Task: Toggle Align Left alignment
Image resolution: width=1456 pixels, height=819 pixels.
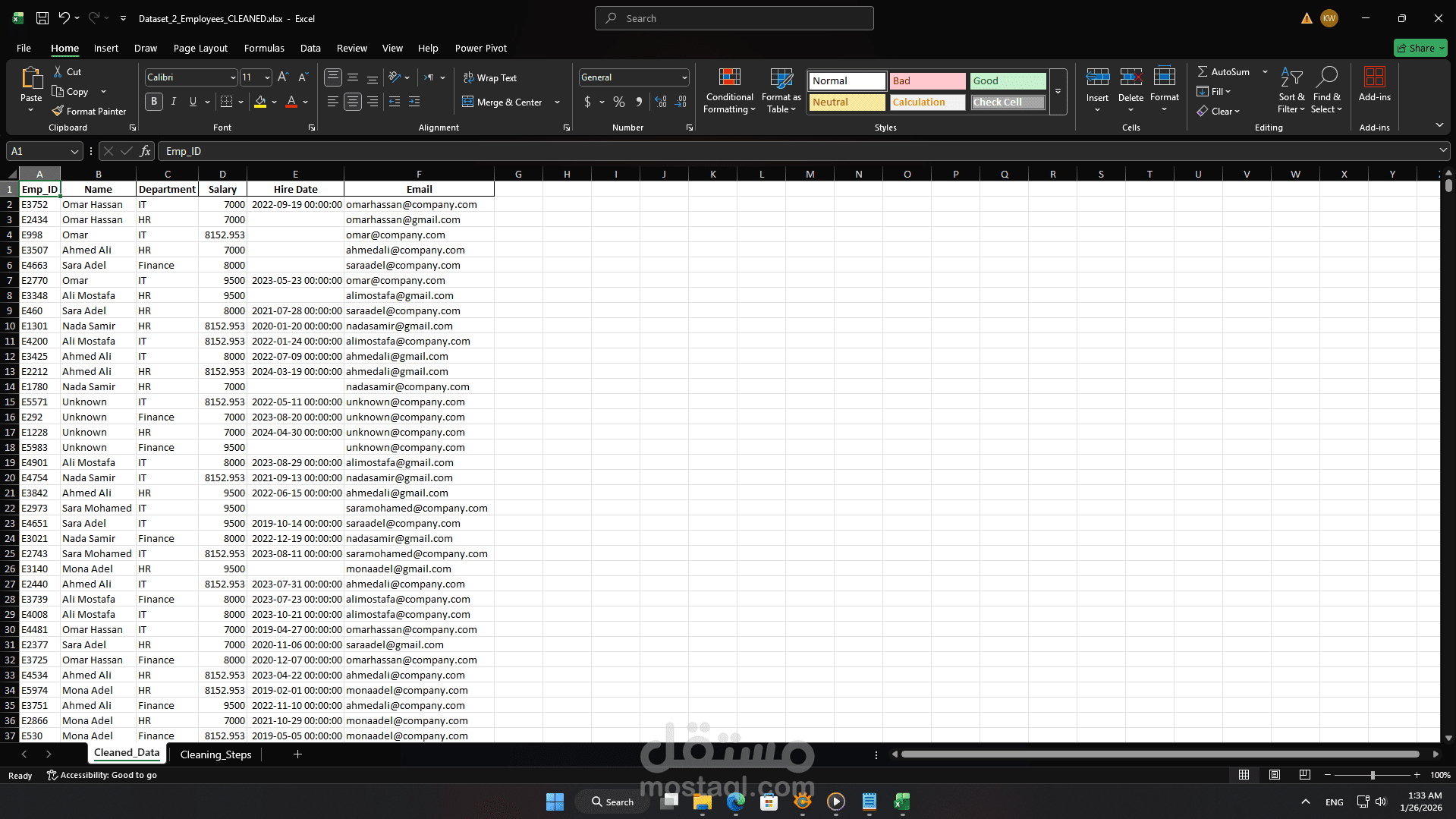Action: click(x=333, y=101)
